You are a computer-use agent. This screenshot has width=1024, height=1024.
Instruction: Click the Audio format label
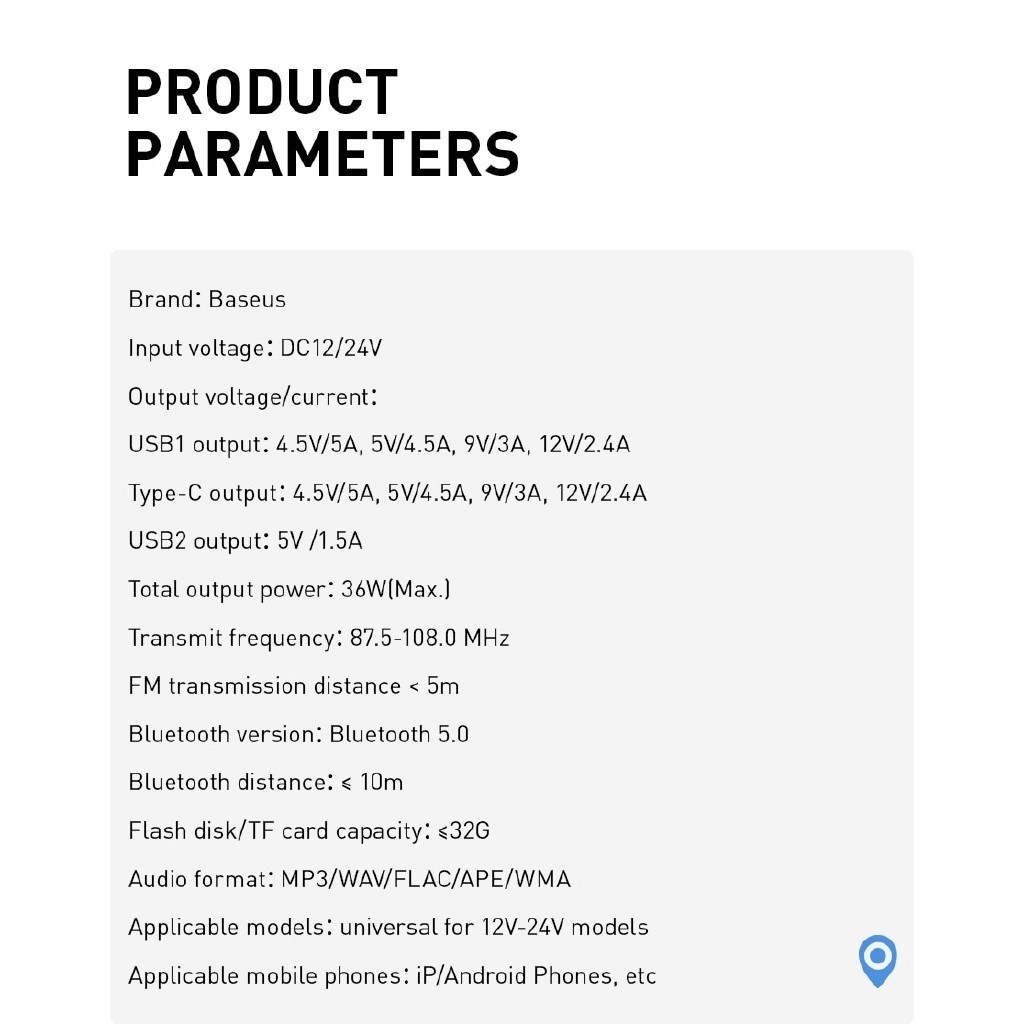pyautogui.click(x=199, y=879)
